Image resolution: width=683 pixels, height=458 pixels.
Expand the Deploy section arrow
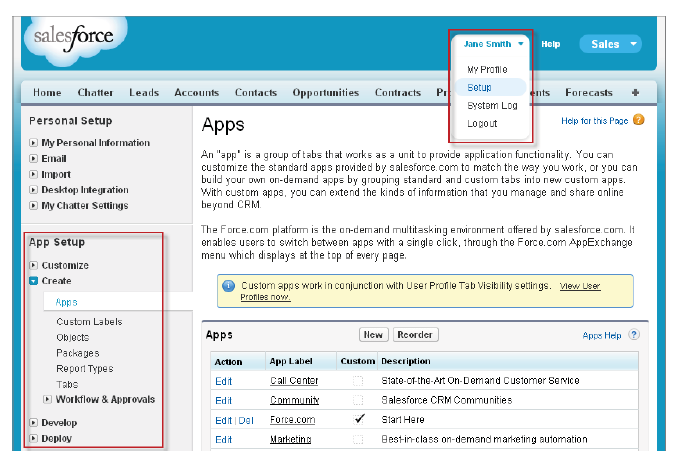(x=33, y=438)
